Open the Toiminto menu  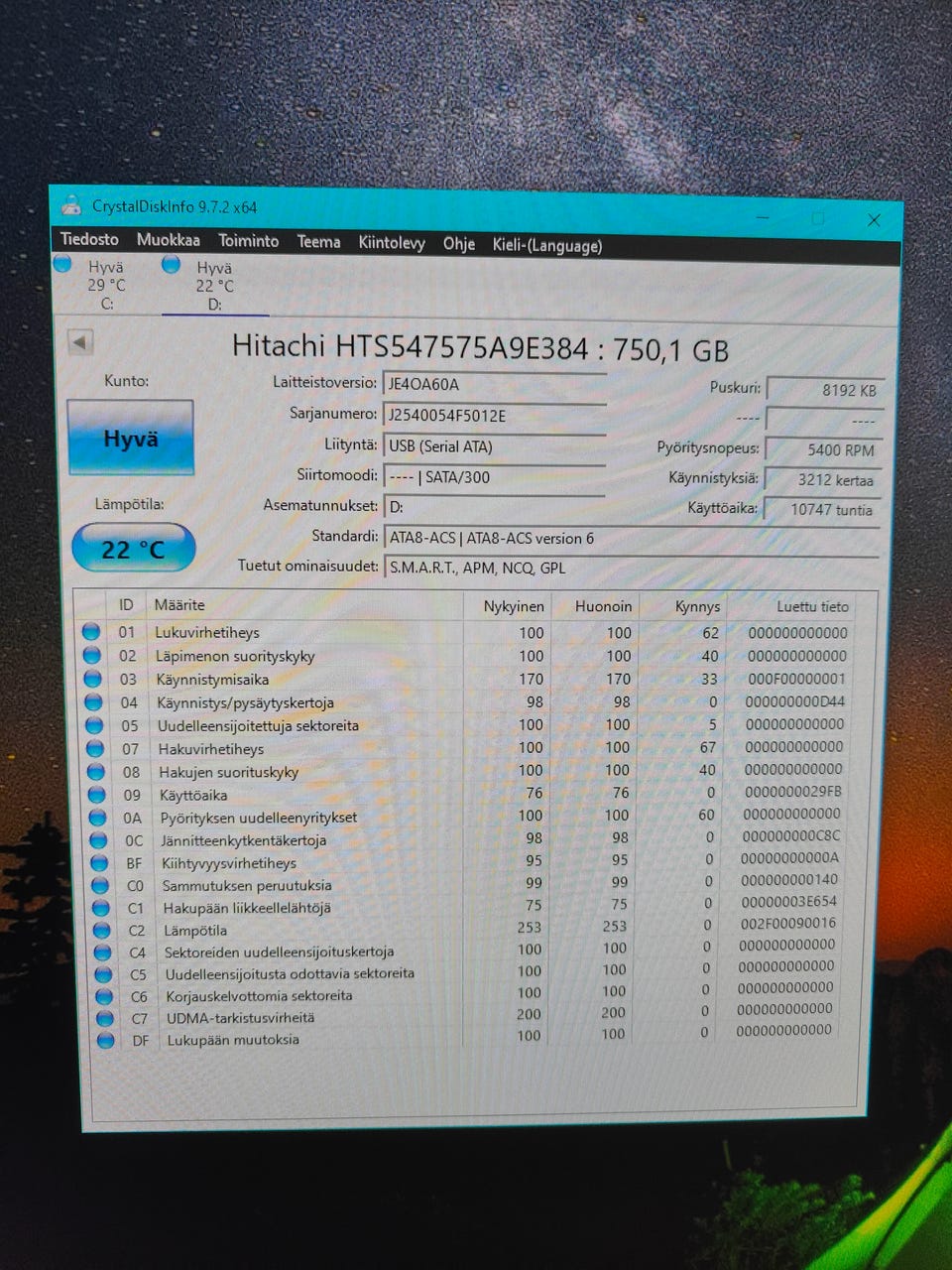[248, 241]
